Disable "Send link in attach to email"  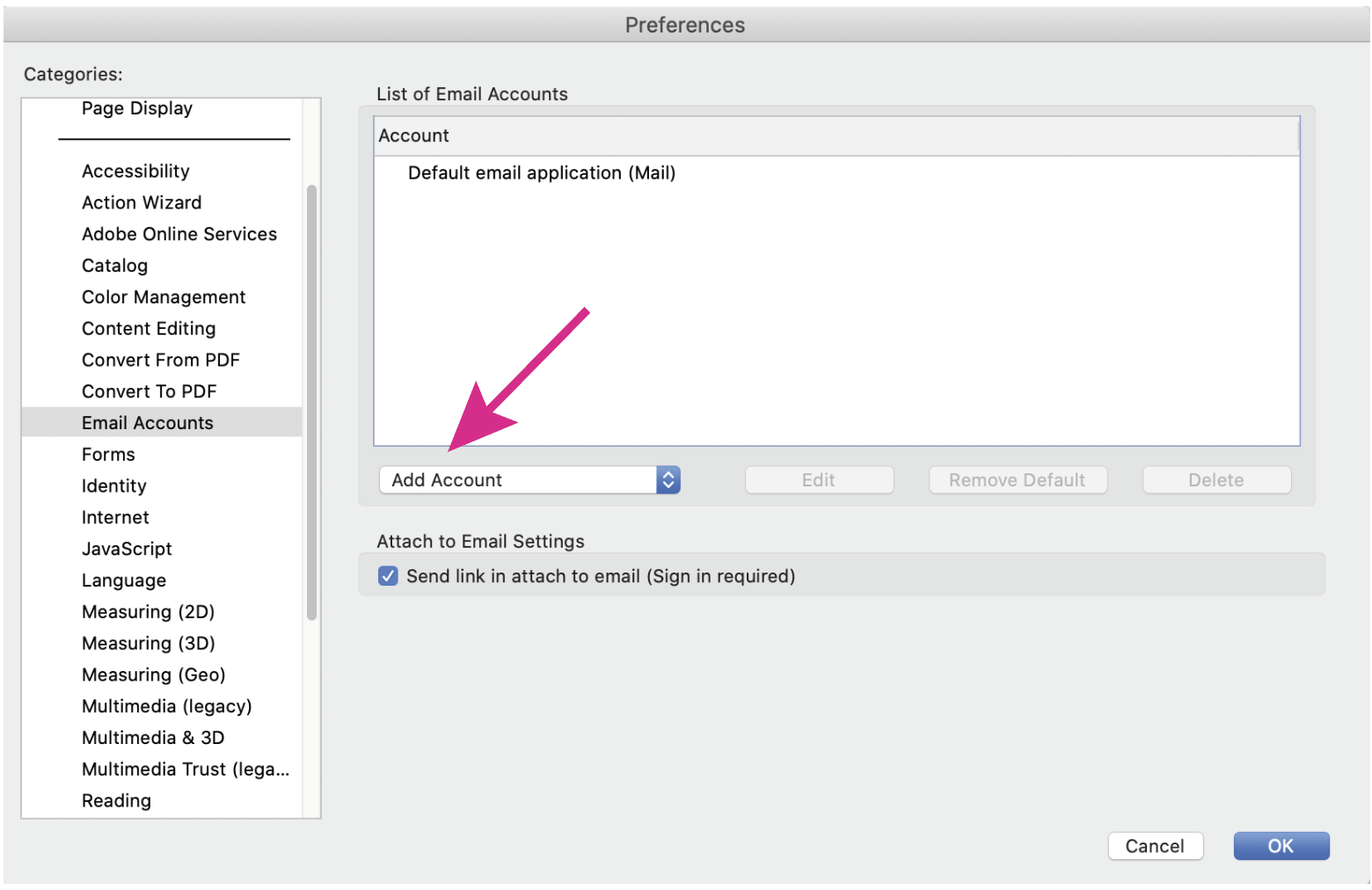point(388,575)
